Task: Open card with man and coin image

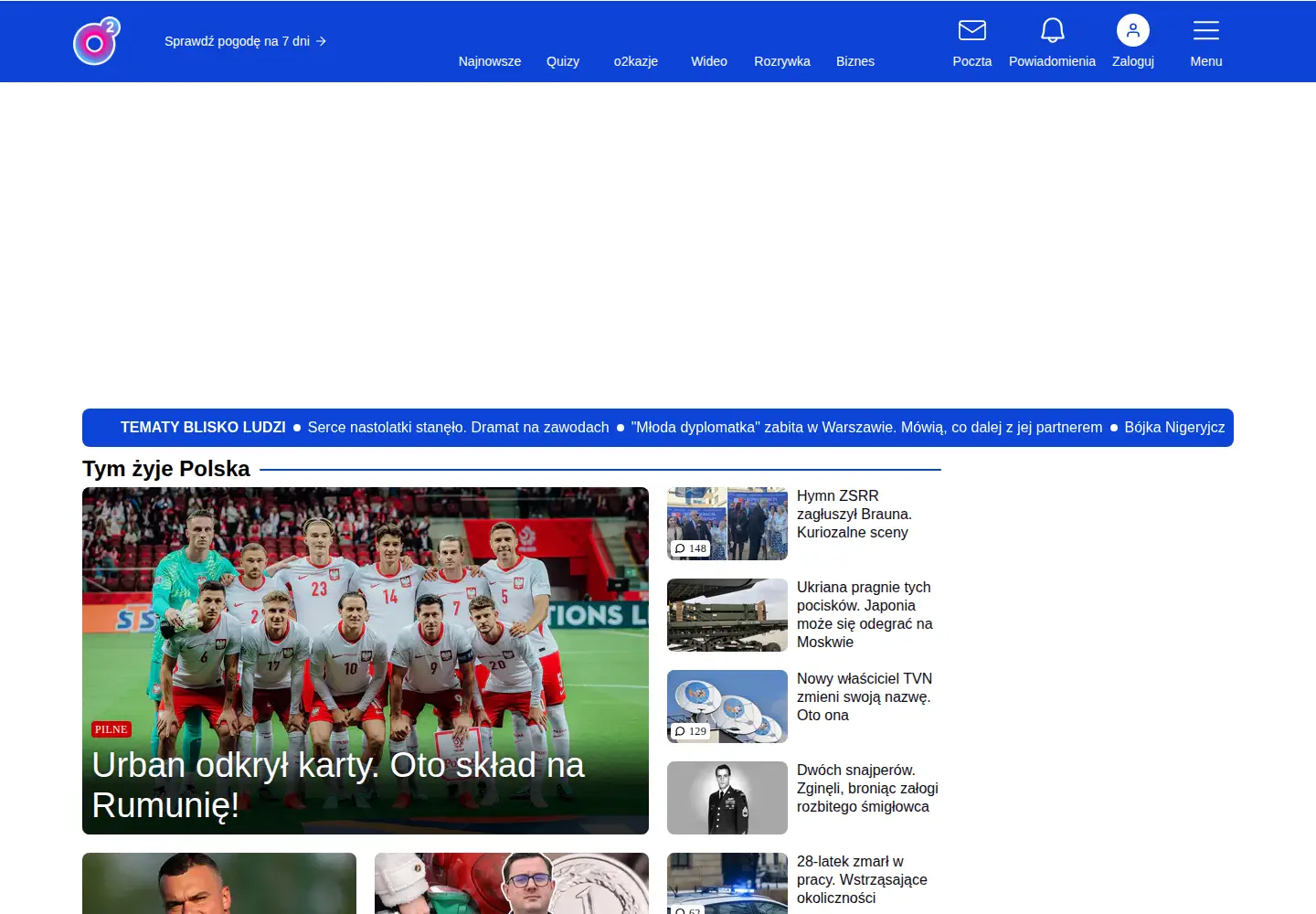Action: click(512, 883)
